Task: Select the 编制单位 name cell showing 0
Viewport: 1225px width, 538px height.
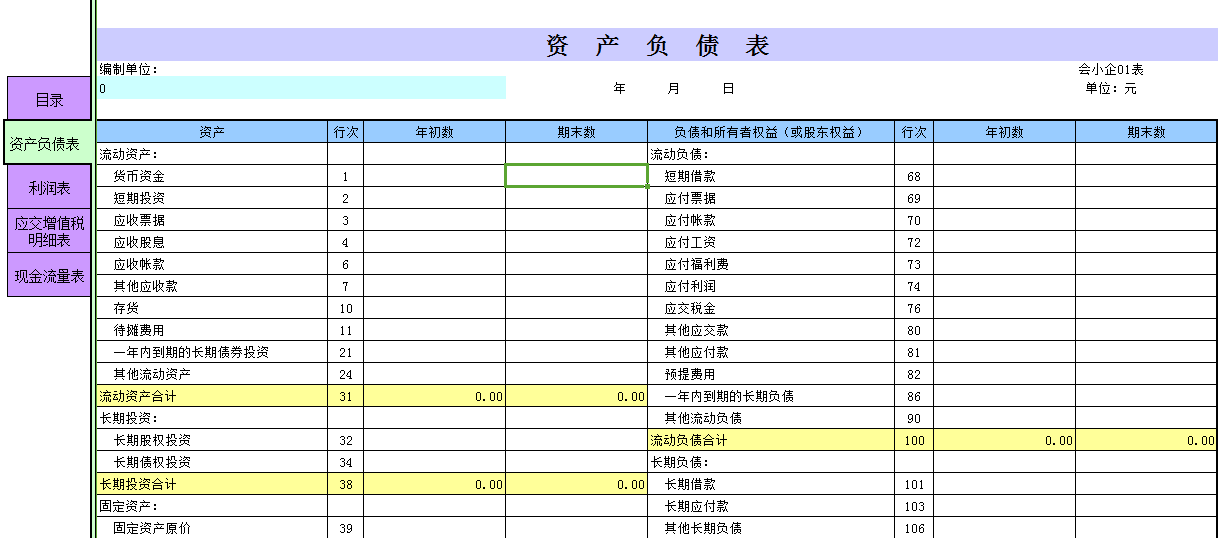Action: click(301, 88)
